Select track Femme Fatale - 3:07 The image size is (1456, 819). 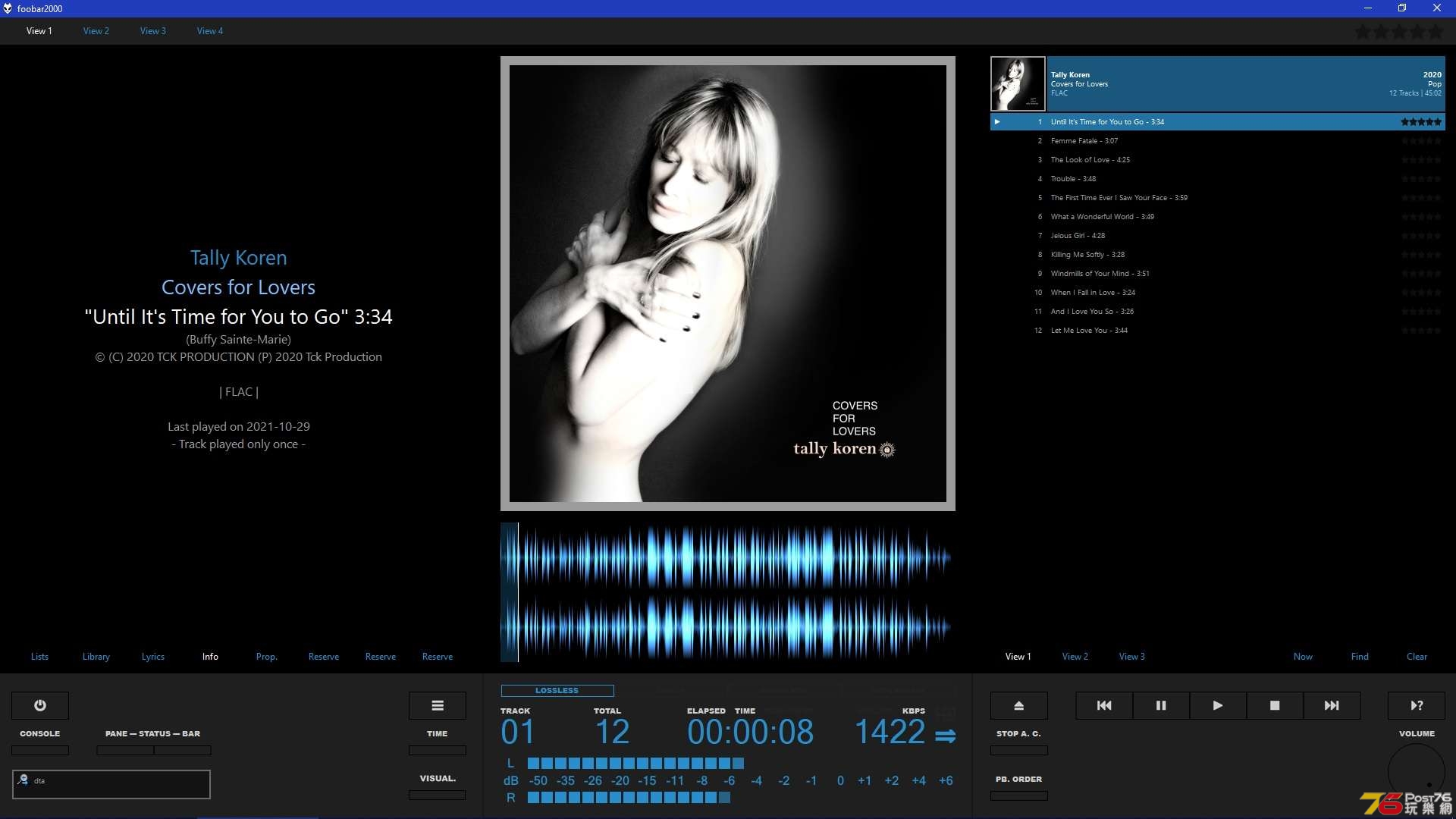click(1218, 141)
